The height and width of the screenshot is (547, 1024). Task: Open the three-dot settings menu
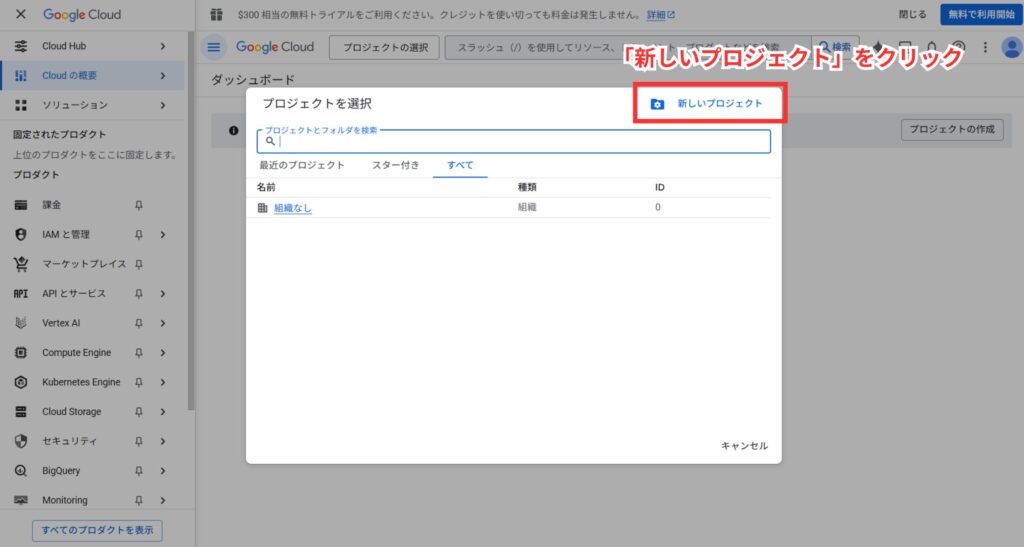pos(985,47)
